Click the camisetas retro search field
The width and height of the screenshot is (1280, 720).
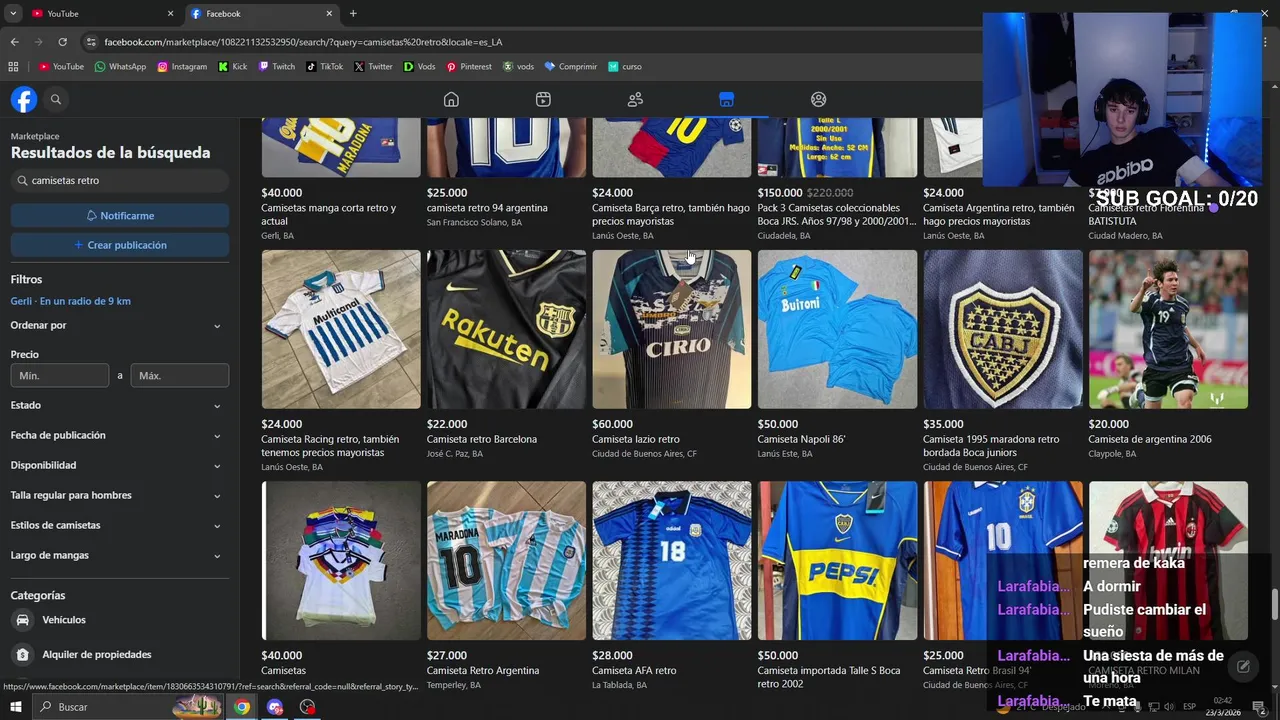tap(120, 181)
